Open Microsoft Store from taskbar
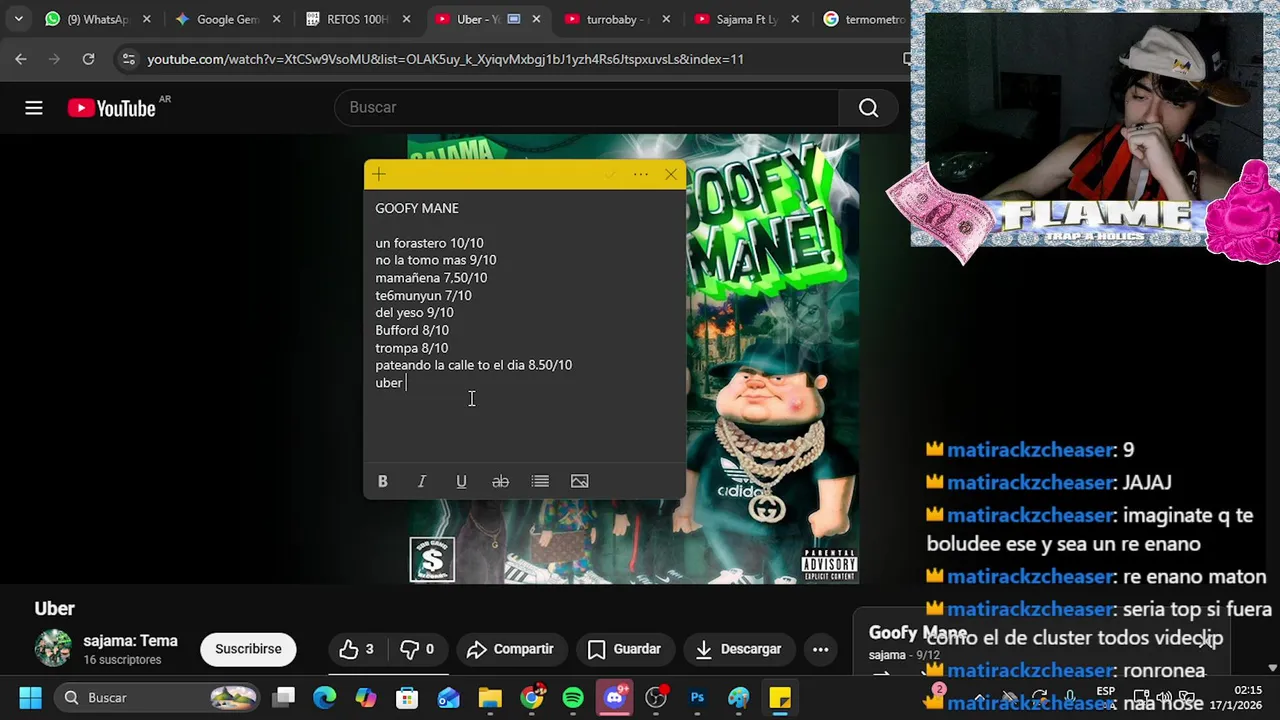 pos(407,697)
